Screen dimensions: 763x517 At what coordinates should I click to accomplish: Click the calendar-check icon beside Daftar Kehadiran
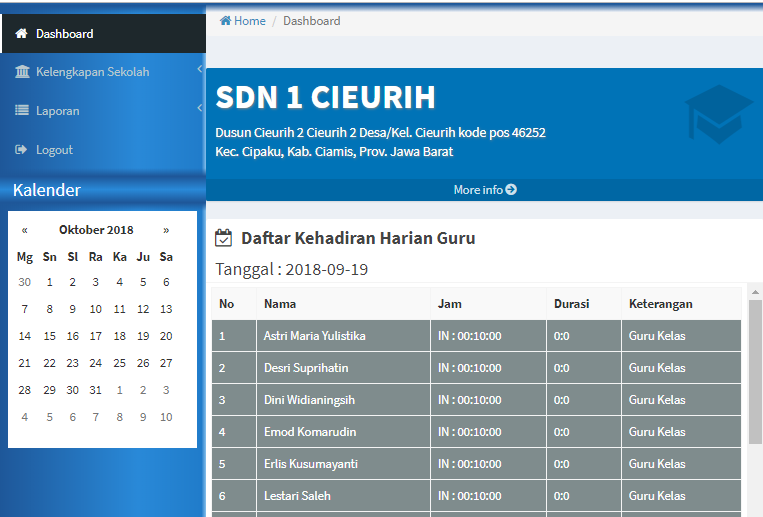[223, 238]
